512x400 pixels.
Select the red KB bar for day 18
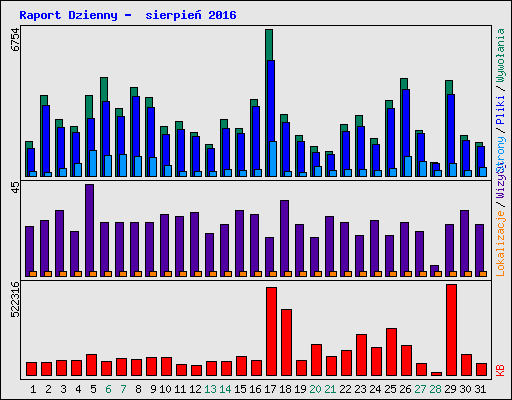click(x=286, y=343)
